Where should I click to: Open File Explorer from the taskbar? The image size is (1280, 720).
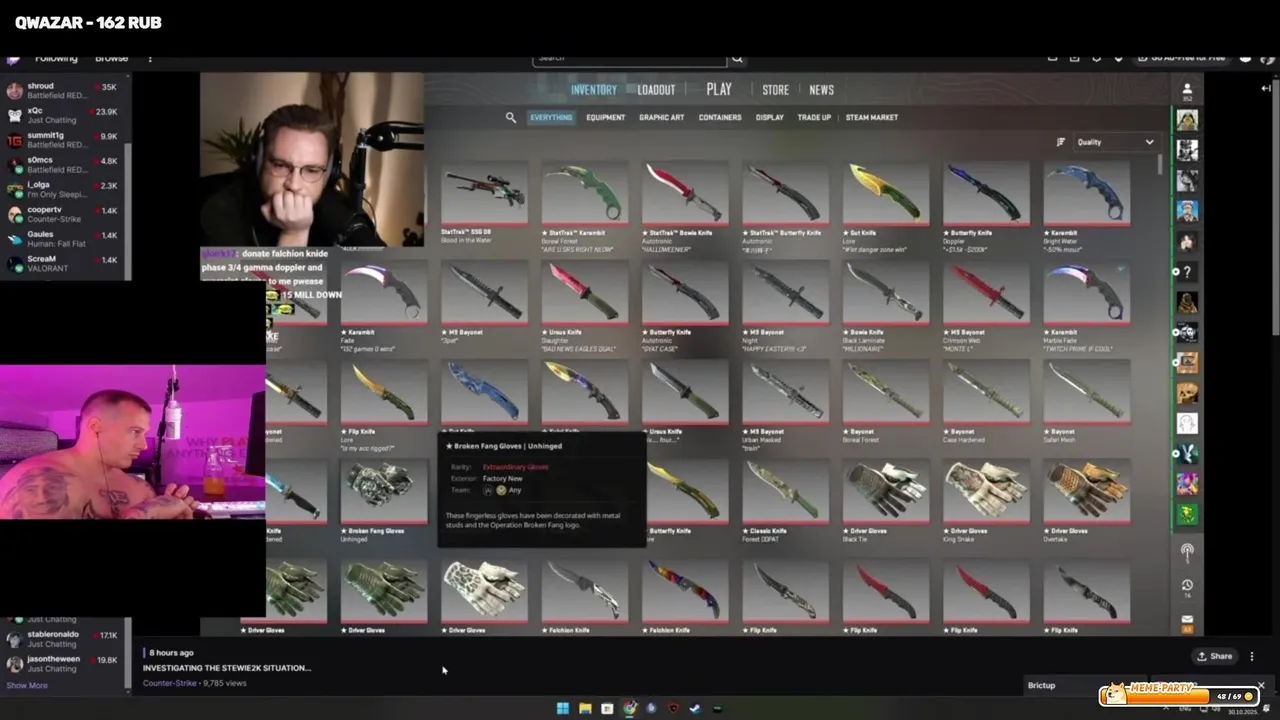pos(585,708)
